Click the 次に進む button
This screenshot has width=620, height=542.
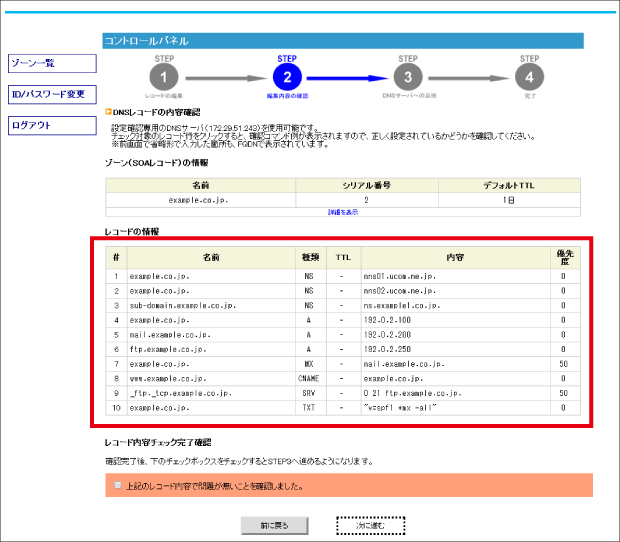click(x=371, y=525)
